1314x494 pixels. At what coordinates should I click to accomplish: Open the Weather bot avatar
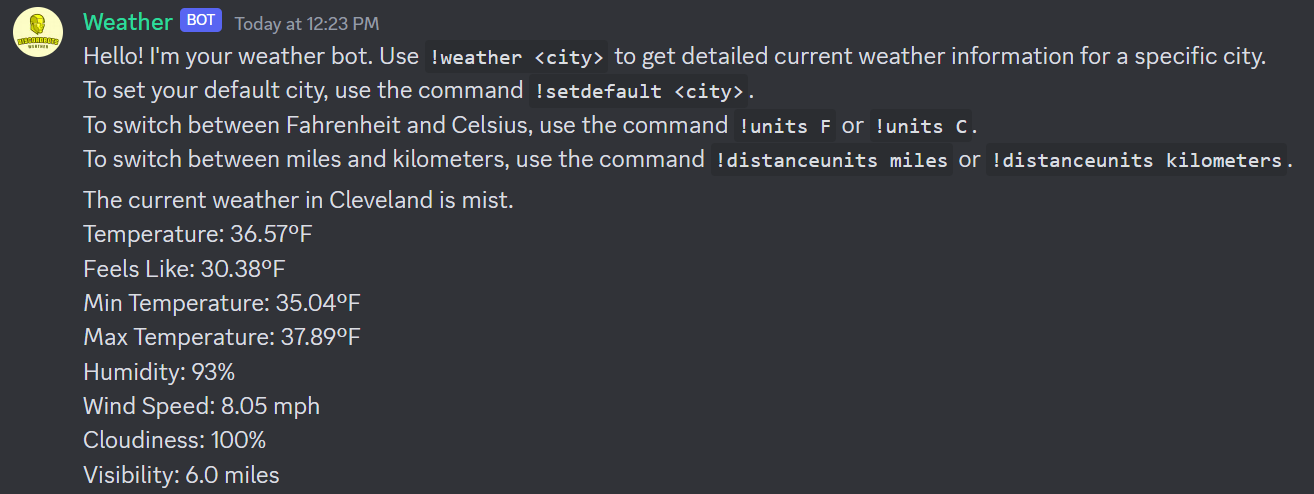coord(38,32)
